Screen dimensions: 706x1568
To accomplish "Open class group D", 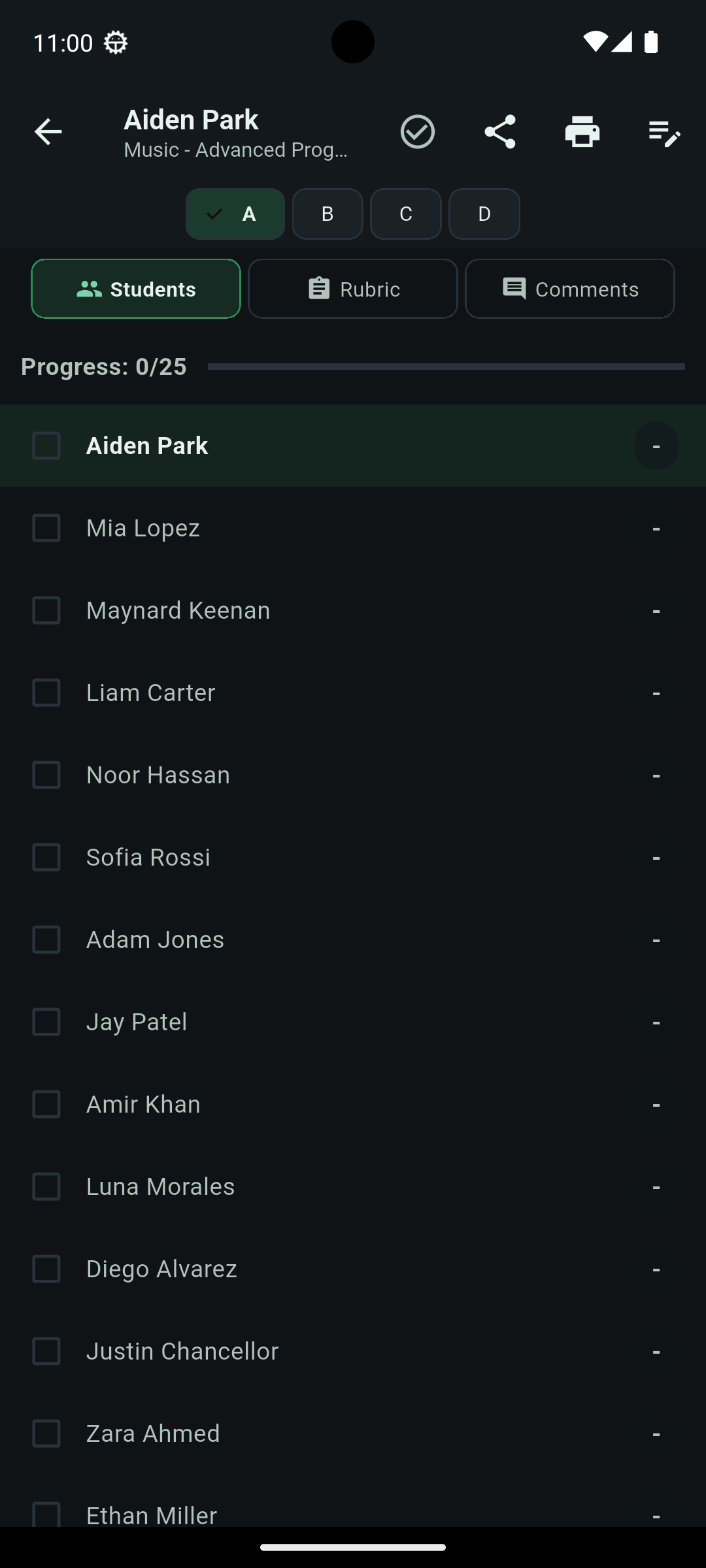I will point(484,214).
